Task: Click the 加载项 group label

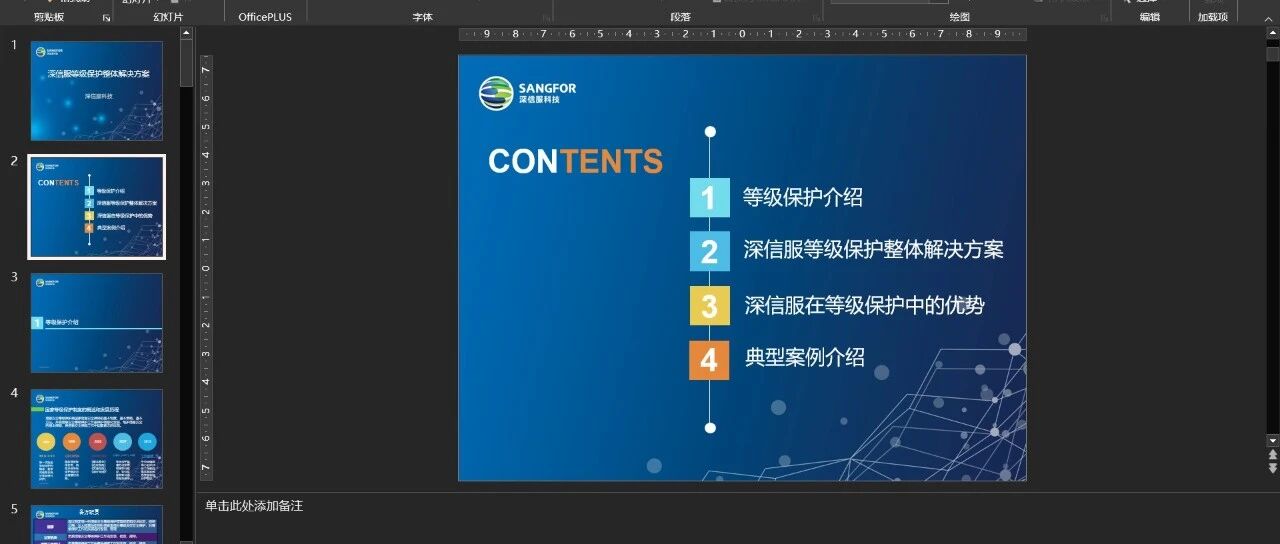Action: pyautogui.click(x=1213, y=17)
